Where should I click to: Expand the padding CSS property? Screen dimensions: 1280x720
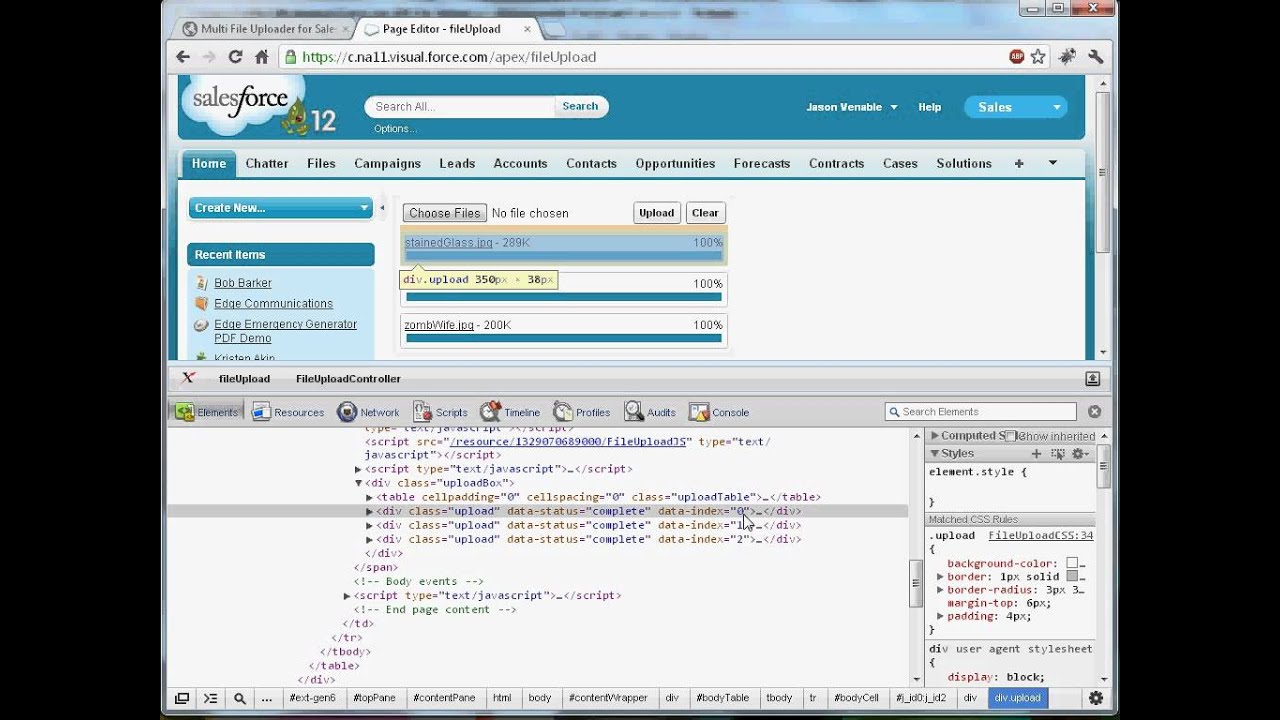pos(940,616)
